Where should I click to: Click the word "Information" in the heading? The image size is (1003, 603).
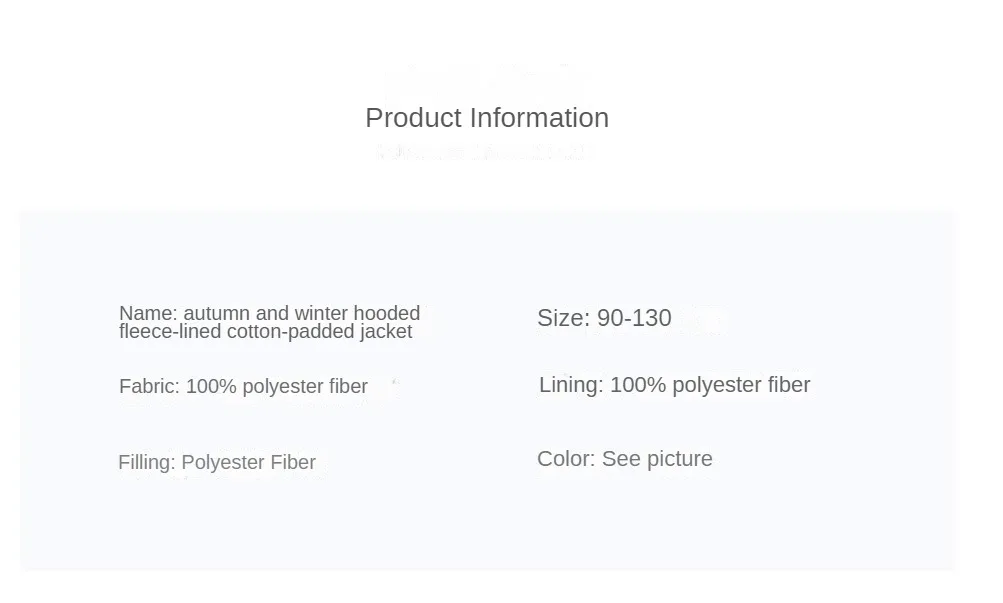pyautogui.click(x=539, y=118)
